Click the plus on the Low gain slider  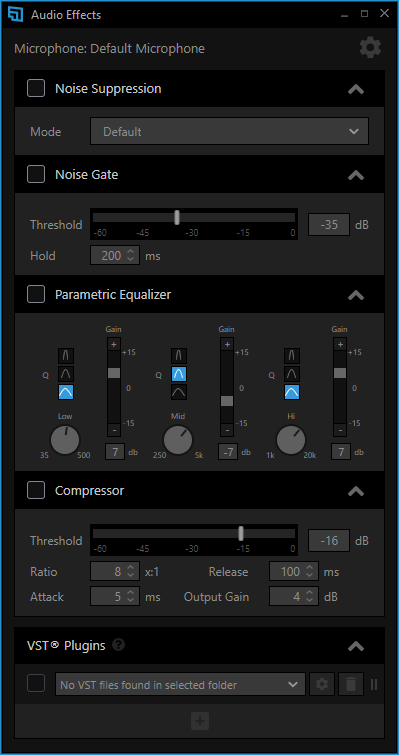(114, 344)
